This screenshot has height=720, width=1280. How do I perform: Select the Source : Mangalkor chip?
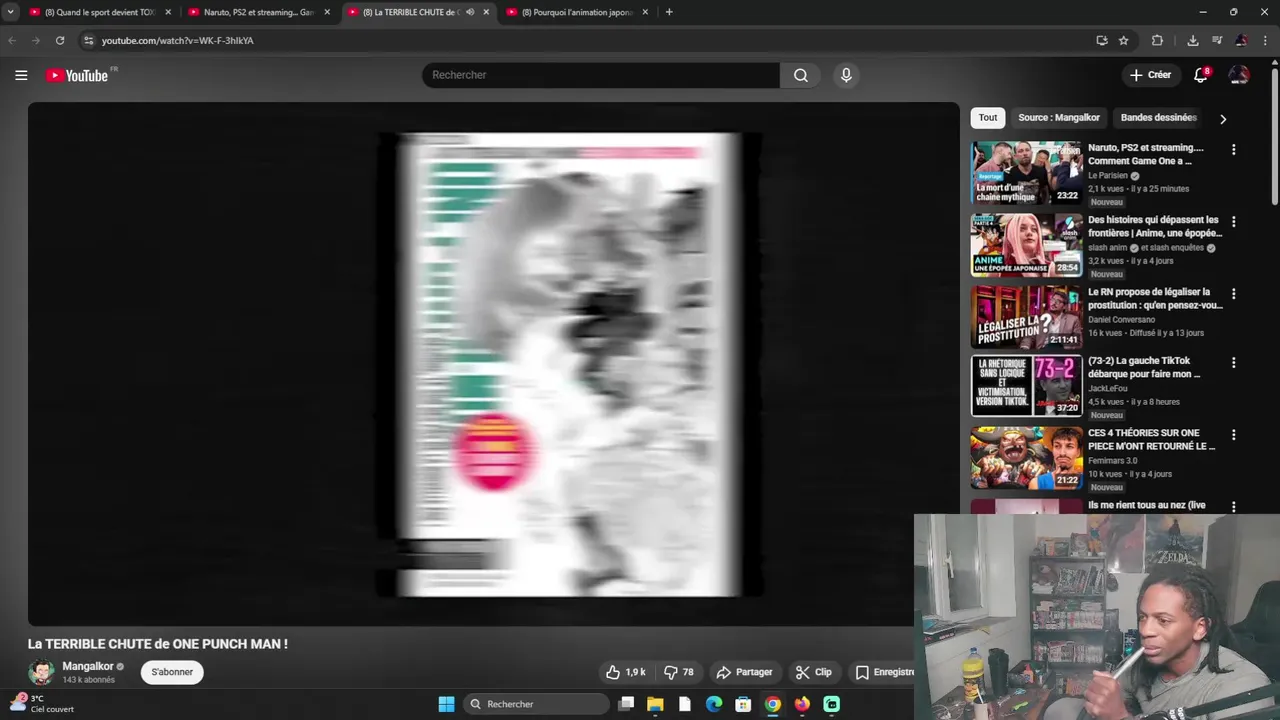pyautogui.click(x=1059, y=118)
